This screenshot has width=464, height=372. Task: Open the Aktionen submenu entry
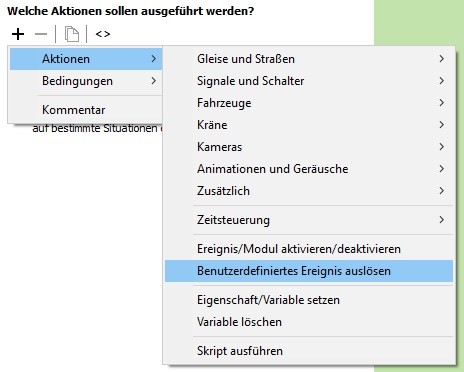(86, 59)
